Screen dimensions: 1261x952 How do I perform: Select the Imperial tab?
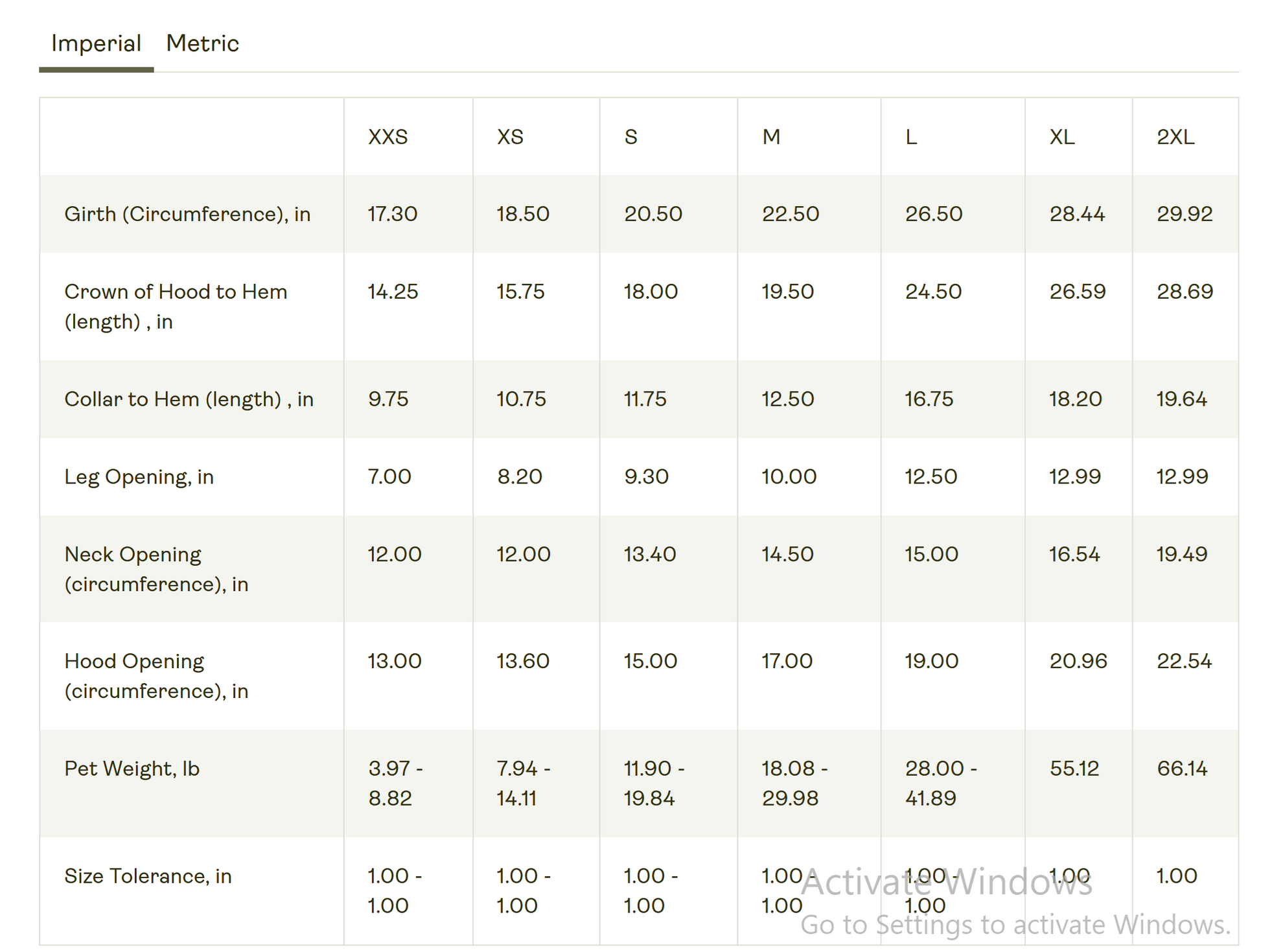point(96,43)
